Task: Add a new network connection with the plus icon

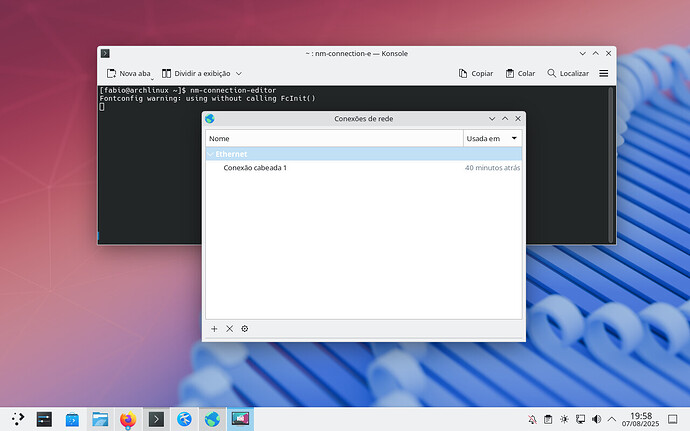Action: (x=214, y=329)
